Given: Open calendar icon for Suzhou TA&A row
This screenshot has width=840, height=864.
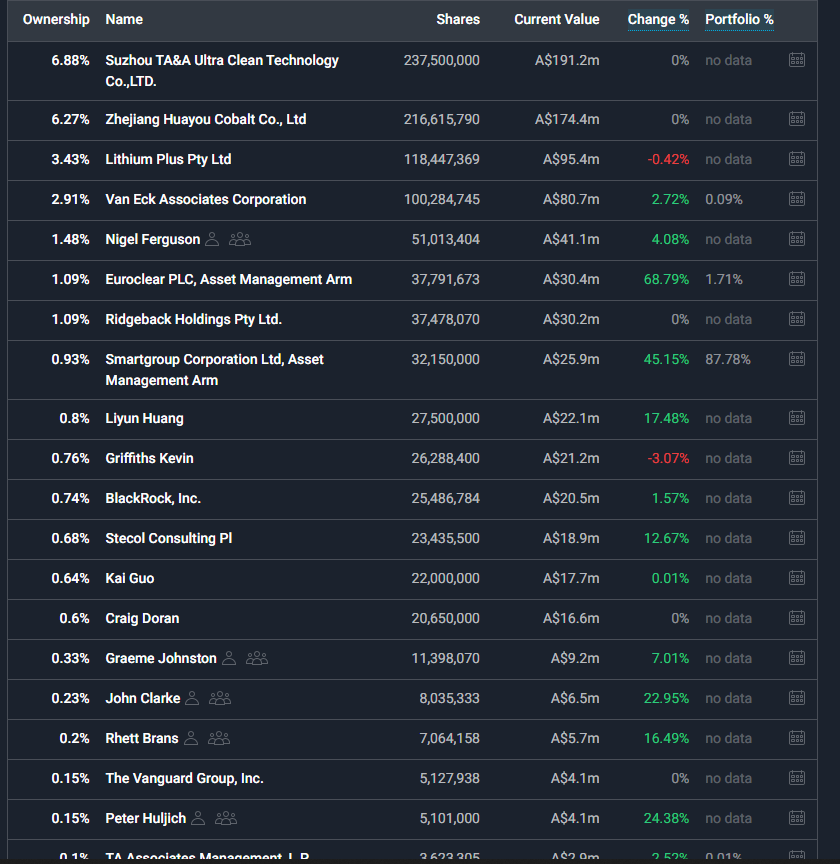Looking at the screenshot, I should coord(796,60).
